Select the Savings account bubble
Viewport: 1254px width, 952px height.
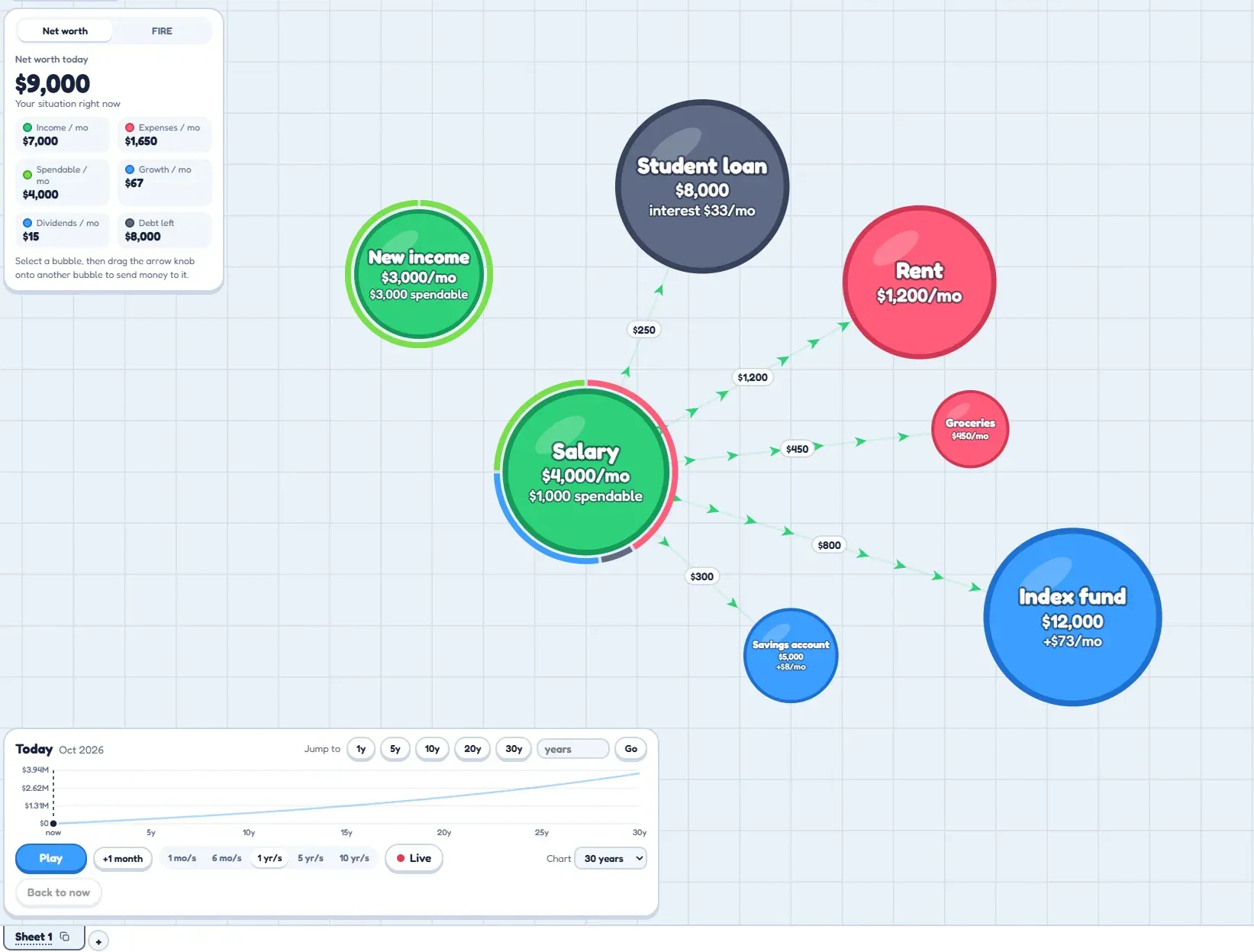[x=791, y=655]
